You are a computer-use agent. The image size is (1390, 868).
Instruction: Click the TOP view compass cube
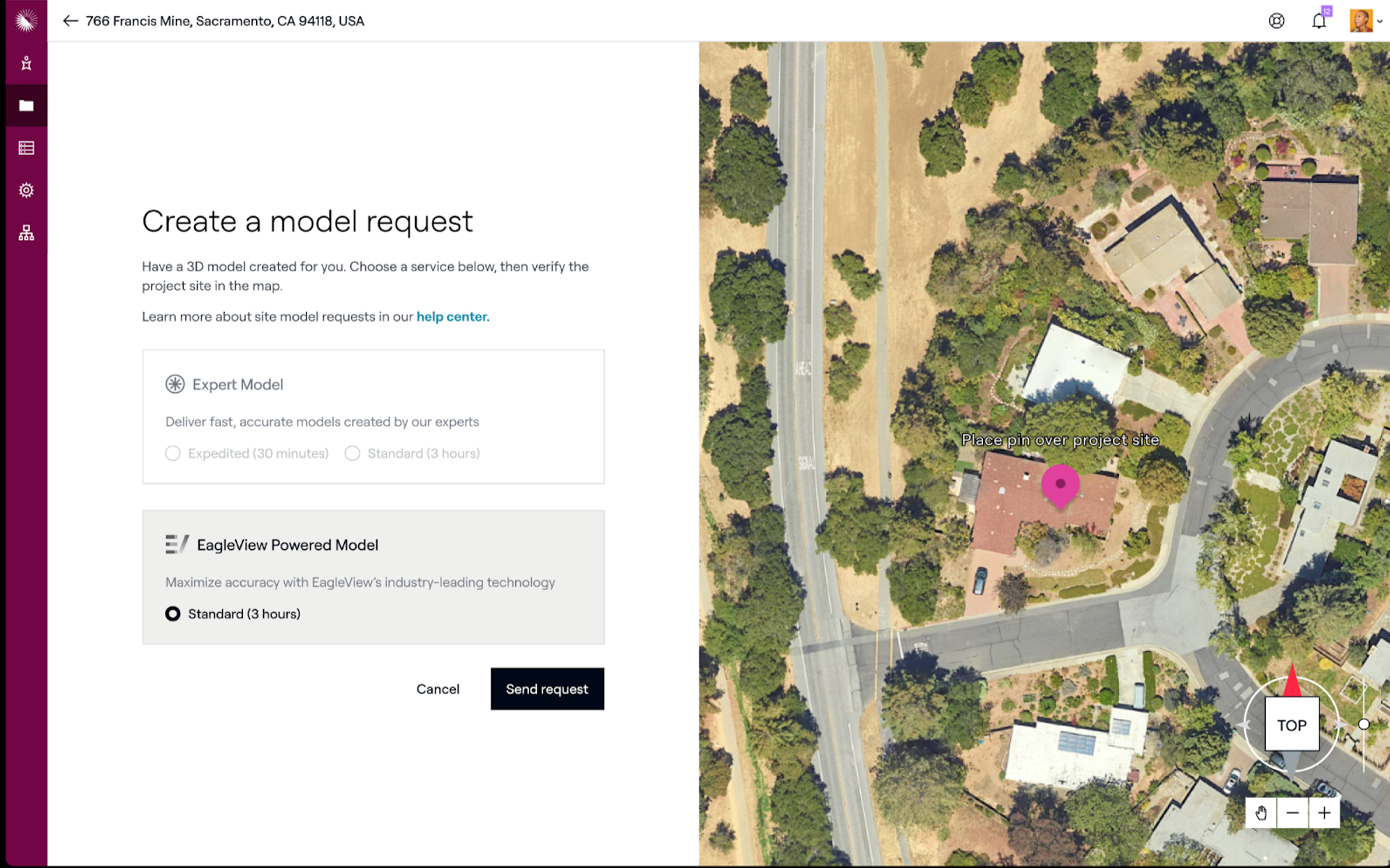click(x=1292, y=725)
